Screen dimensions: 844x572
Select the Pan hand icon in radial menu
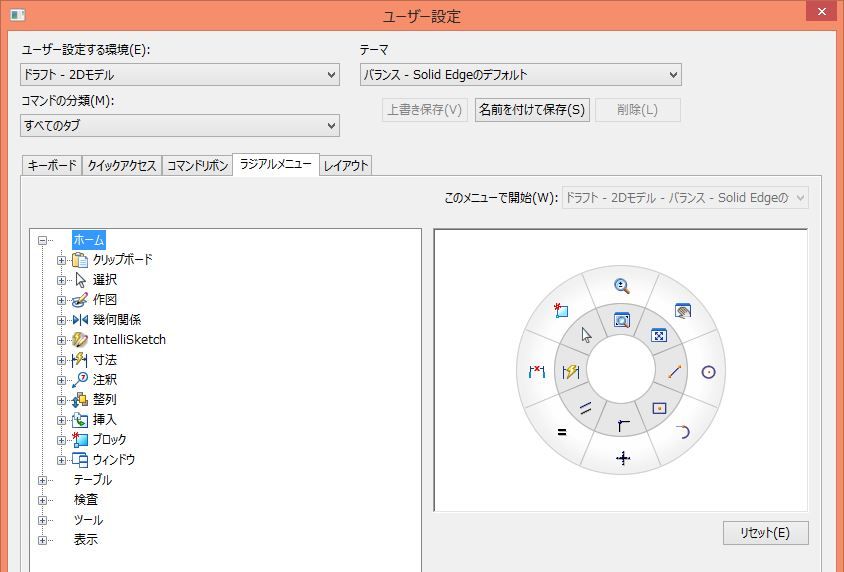[x=683, y=311]
